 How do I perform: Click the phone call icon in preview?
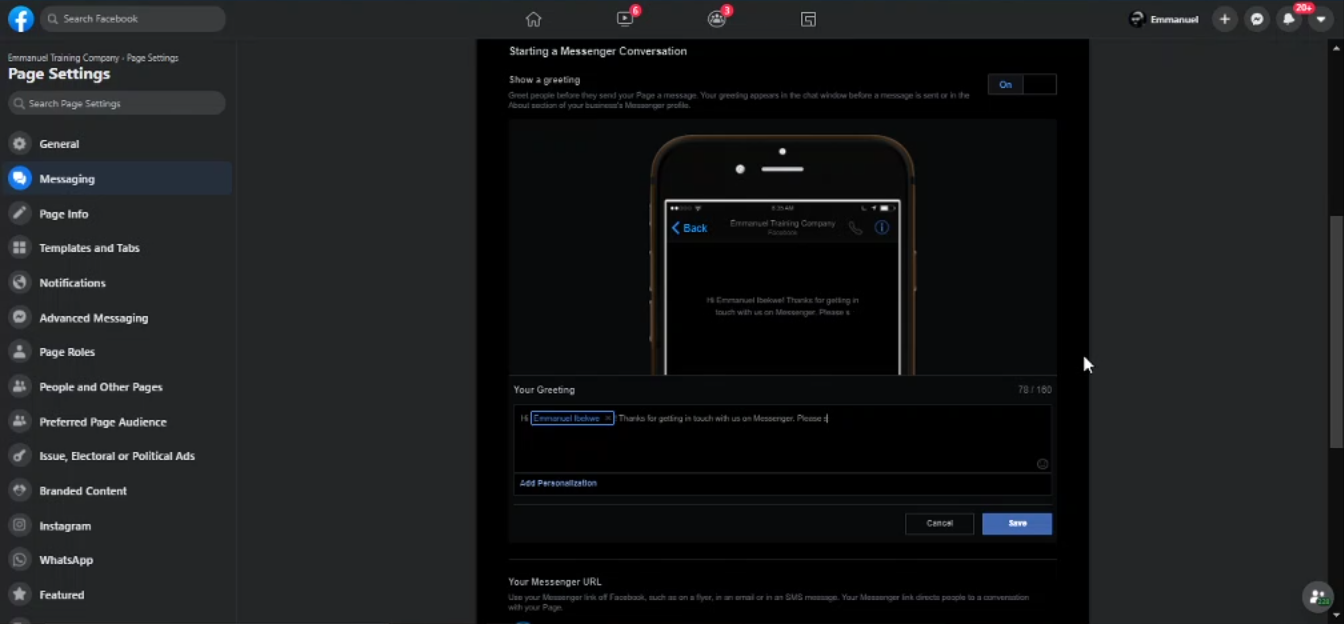click(x=855, y=228)
